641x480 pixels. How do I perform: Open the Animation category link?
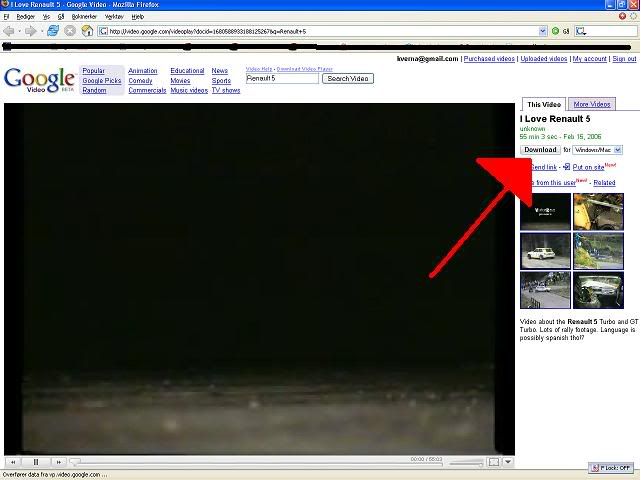pos(143,71)
